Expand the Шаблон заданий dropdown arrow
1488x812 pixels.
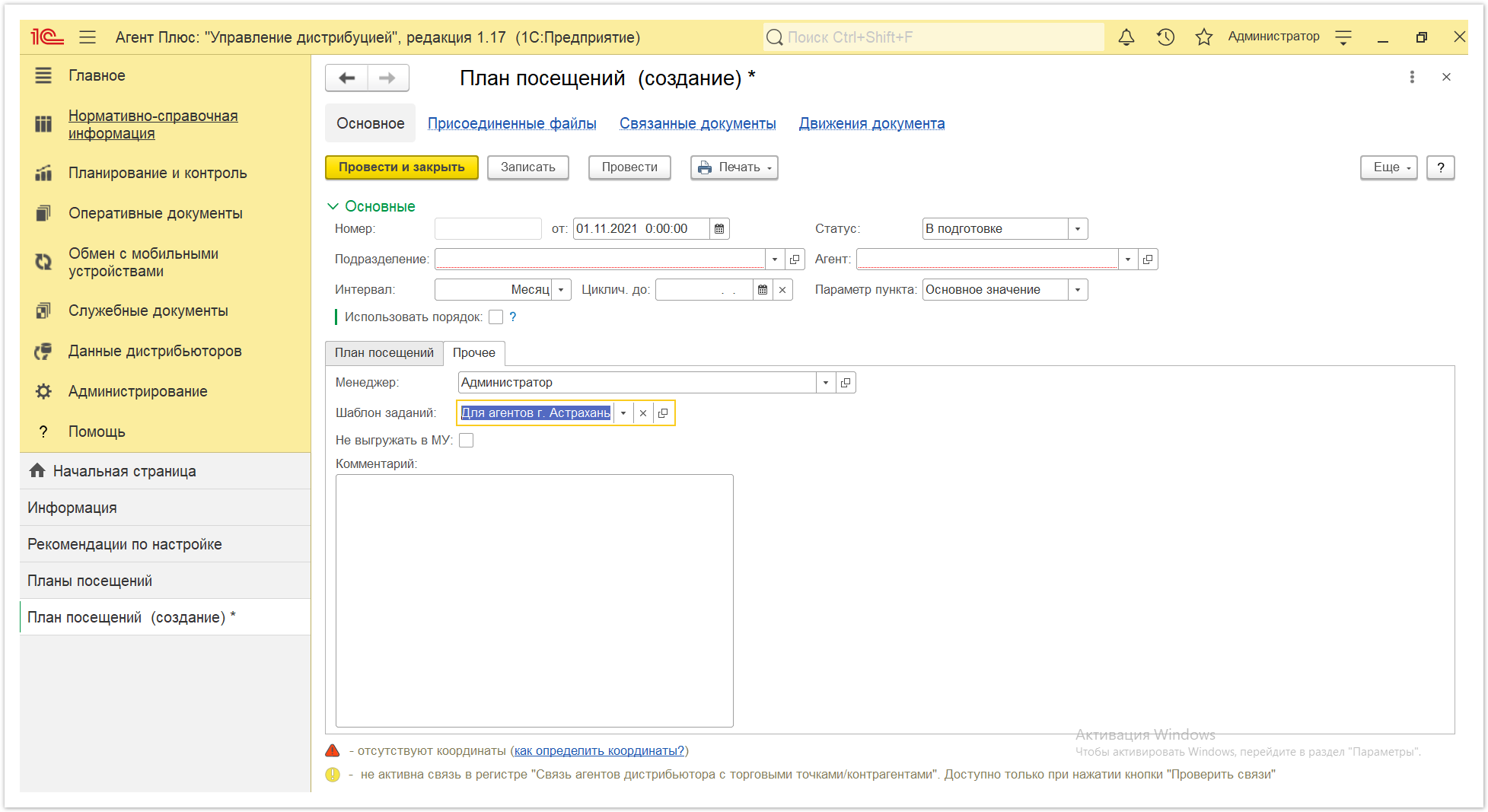pyautogui.click(x=623, y=412)
